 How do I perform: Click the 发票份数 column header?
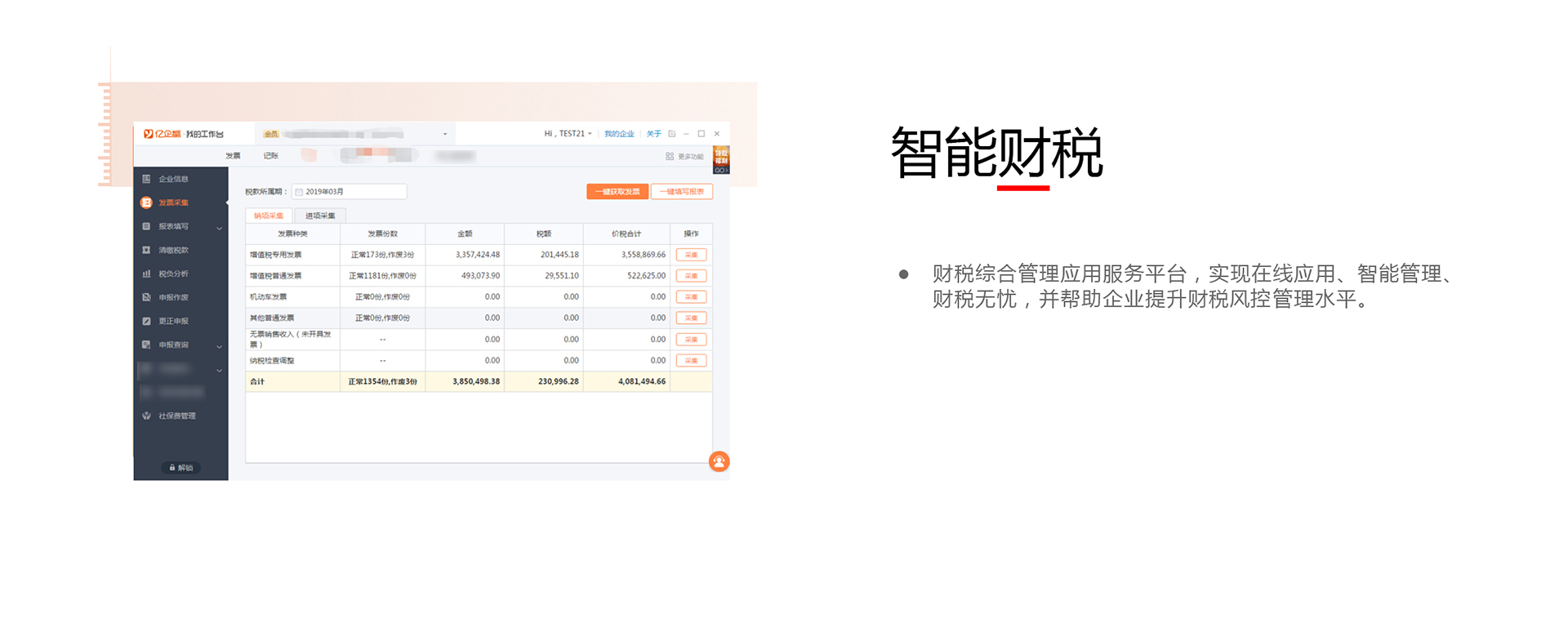click(x=382, y=234)
